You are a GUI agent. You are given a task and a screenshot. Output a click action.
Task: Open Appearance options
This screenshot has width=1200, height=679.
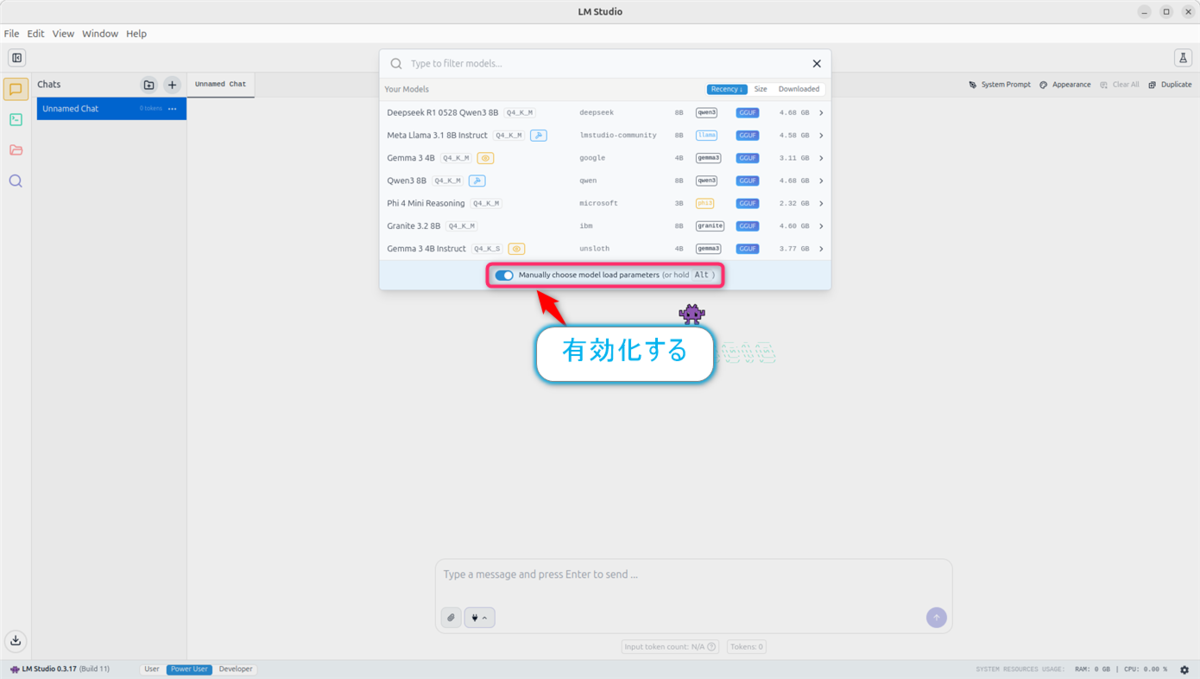click(x=1065, y=85)
